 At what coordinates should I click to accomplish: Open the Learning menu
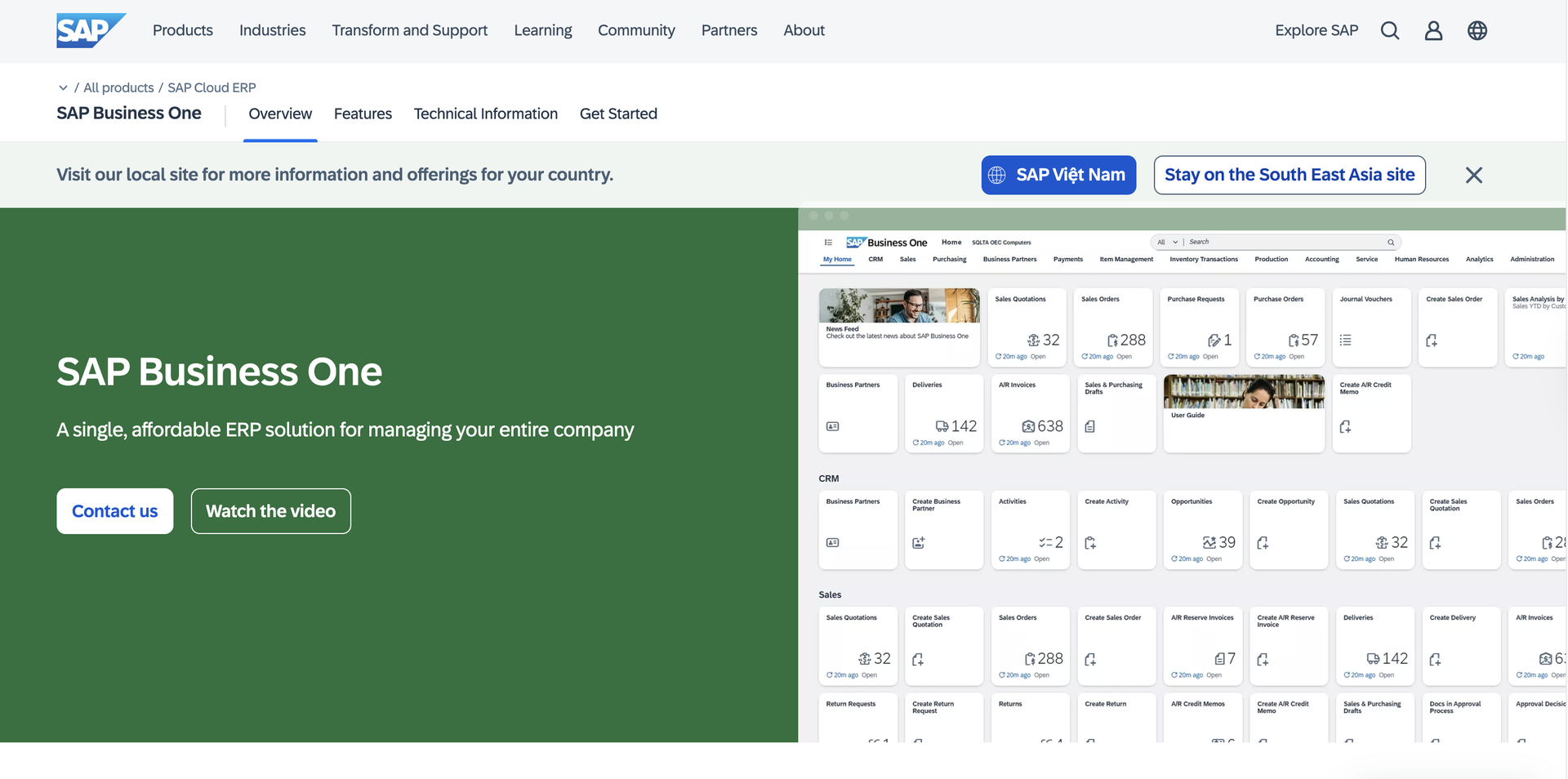point(542,31)
